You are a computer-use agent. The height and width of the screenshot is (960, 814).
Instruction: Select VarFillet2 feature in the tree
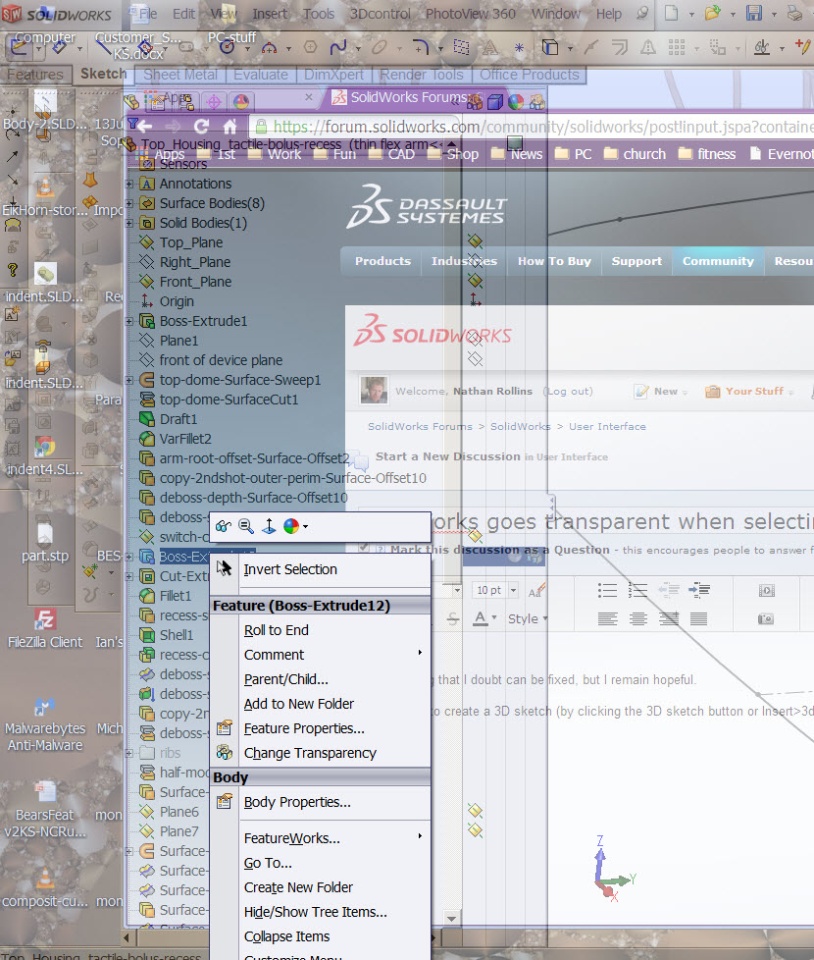click(x=185, y=439)
